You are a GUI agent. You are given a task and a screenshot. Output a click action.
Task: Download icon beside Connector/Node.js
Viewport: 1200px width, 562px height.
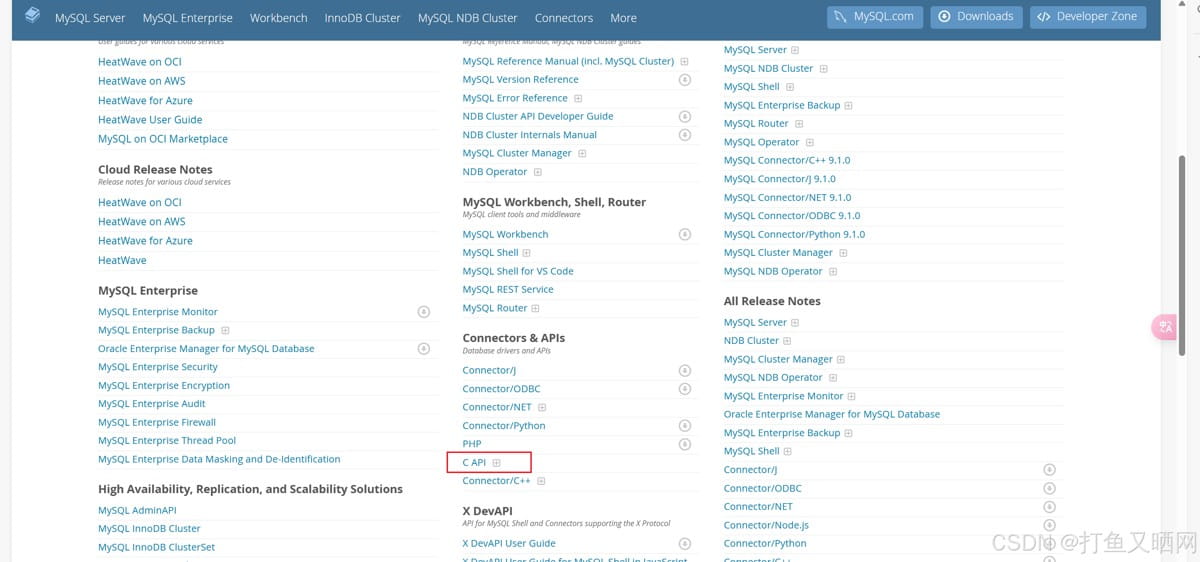click(x=1049, y=525)
